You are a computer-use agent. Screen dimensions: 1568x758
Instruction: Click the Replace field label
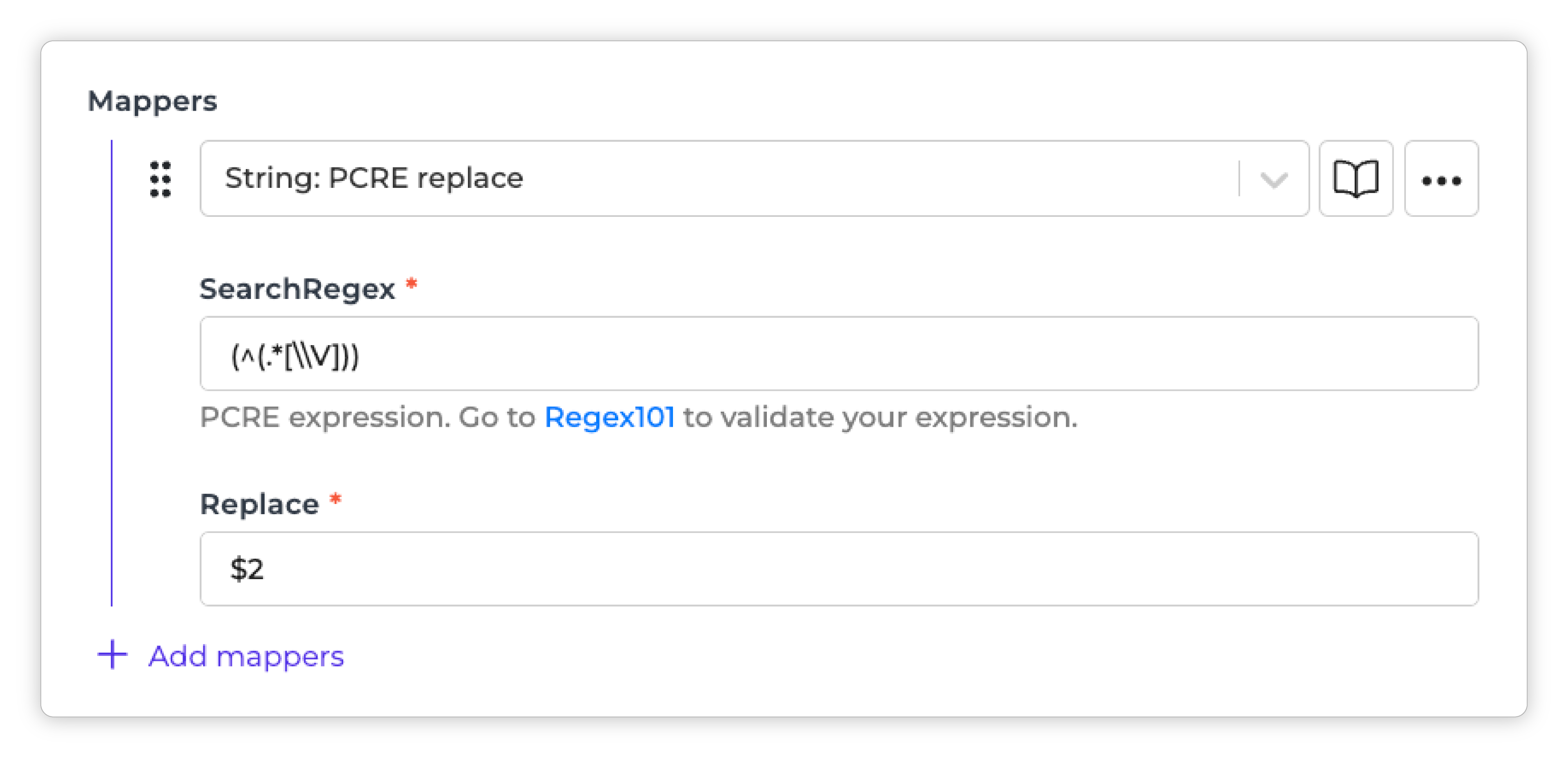pyautogui.click(x=259, y=505)
